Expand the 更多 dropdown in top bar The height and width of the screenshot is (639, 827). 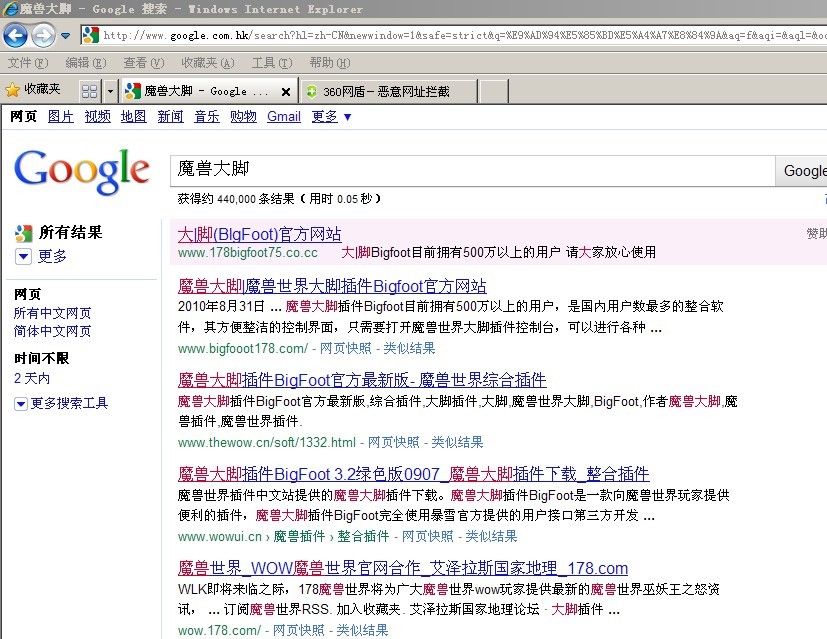(x=331, y=116)
